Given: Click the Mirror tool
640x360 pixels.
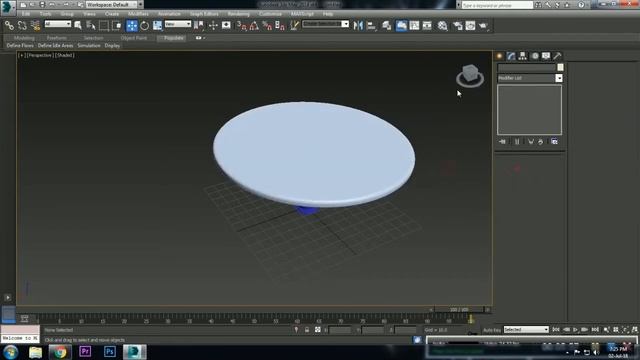Looking at the screenshot, I should [x=358, y=26].
